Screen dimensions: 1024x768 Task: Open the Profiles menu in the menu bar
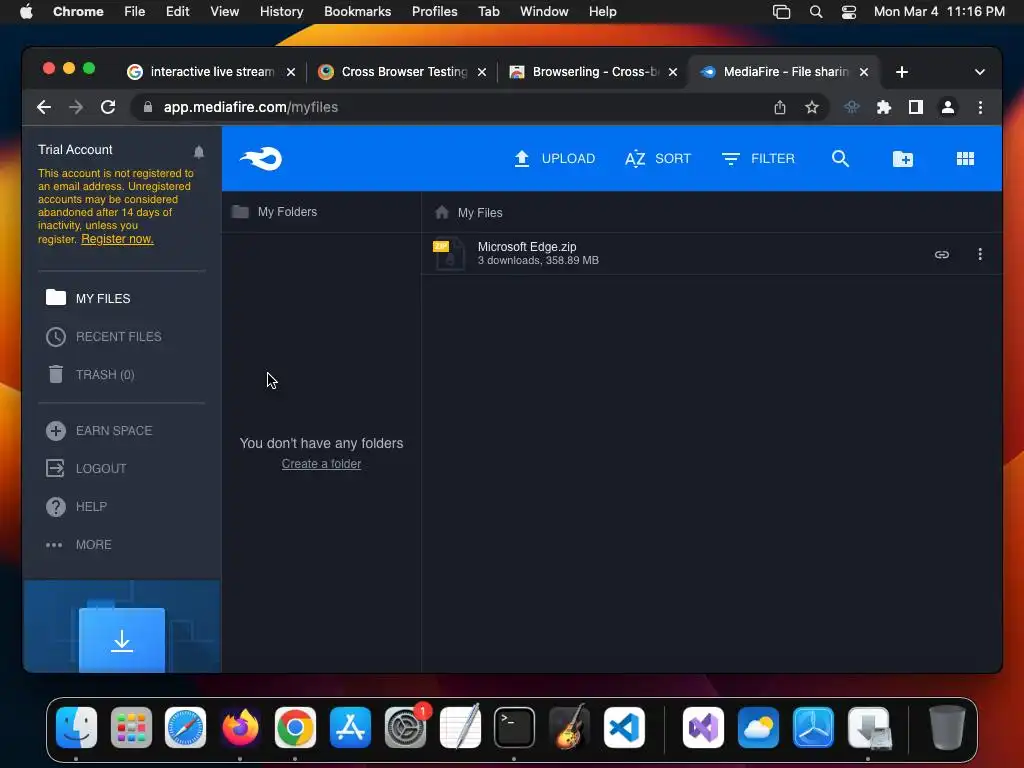click(434, 11)
